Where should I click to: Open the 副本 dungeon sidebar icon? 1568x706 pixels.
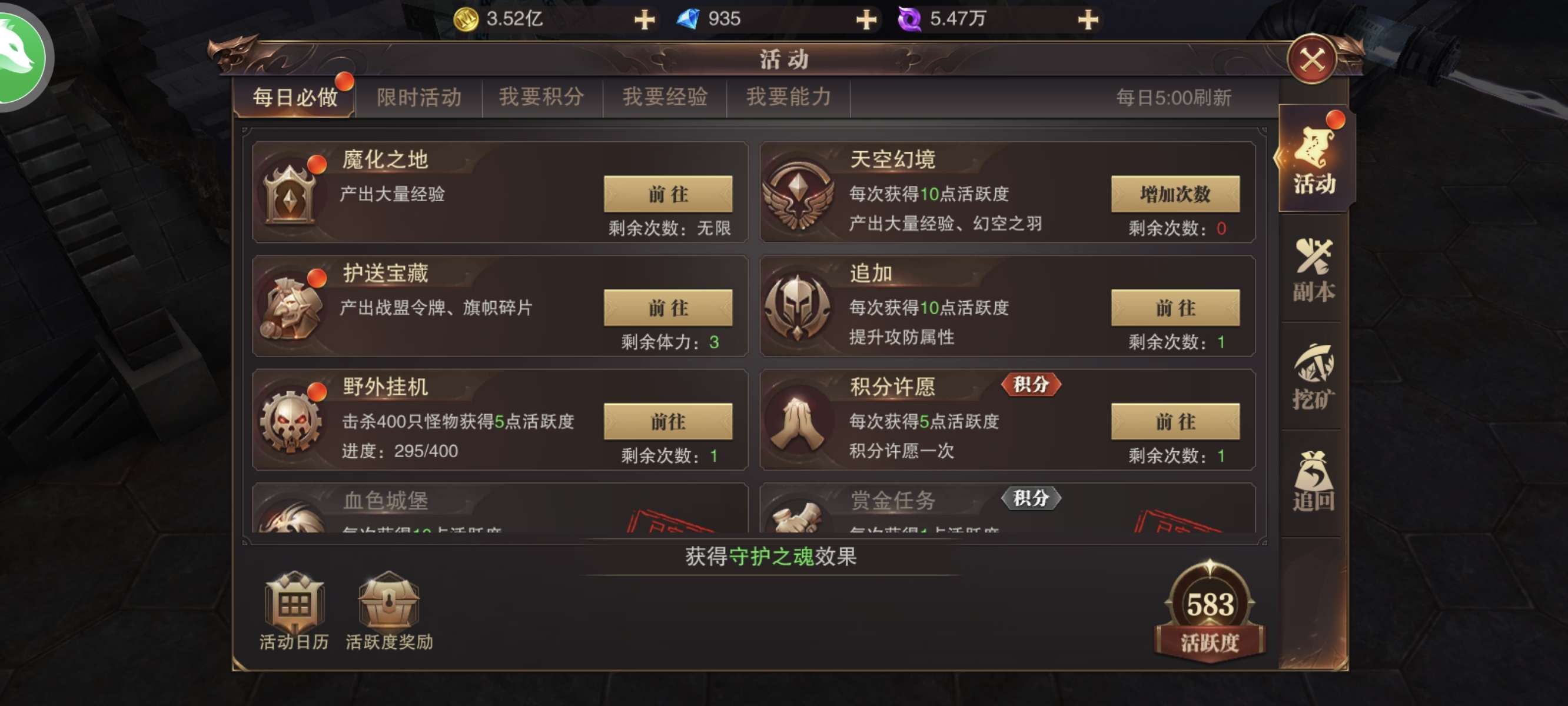(1314, 269)
